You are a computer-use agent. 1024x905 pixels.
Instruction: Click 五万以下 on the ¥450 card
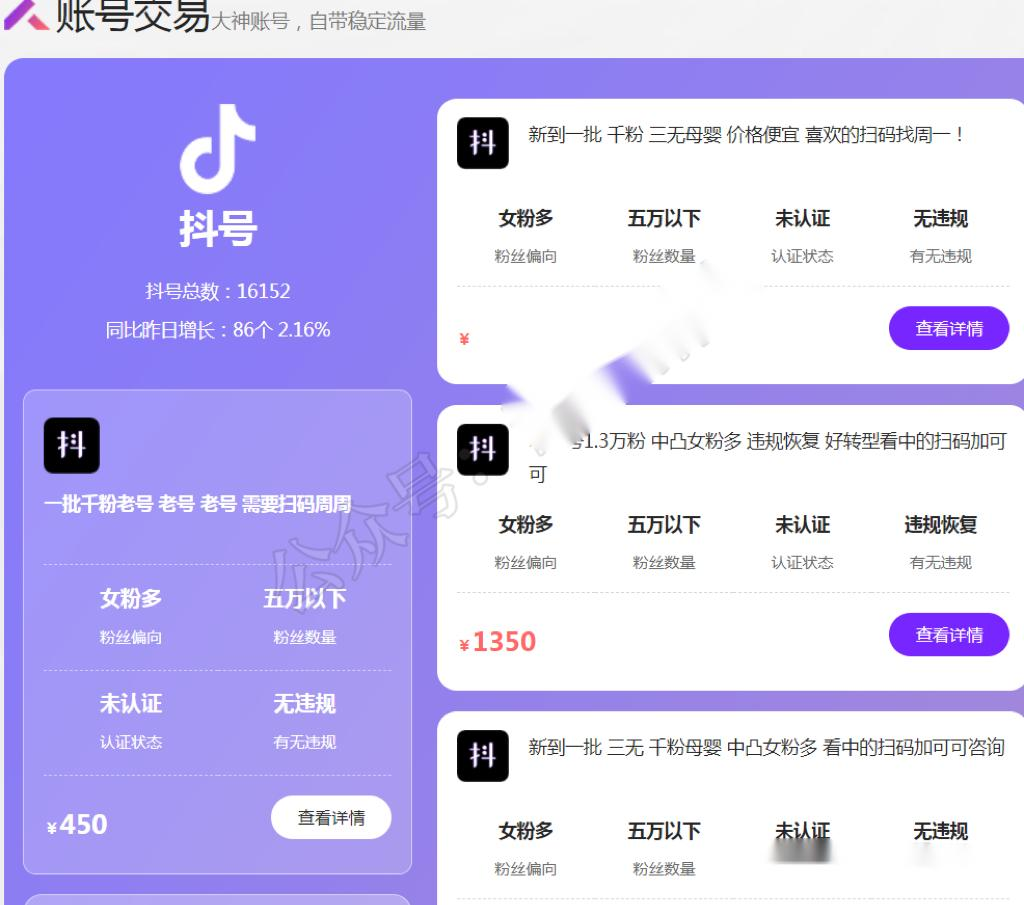pyautogui.click(x=304, y=598)
